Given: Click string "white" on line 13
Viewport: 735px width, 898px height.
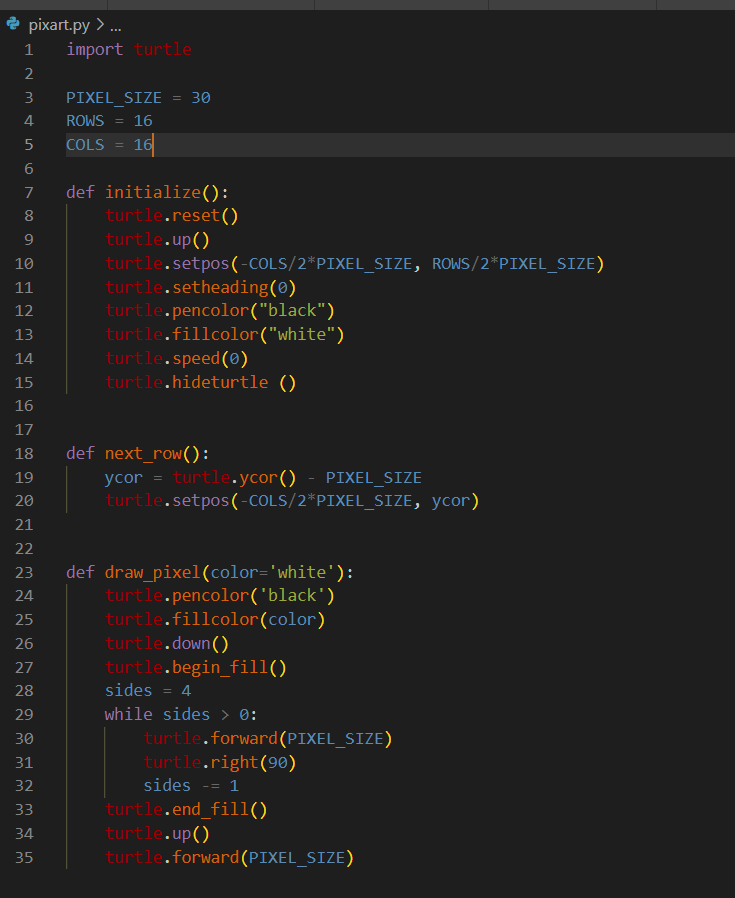Looking at the screenshot, I should point(302,334).
